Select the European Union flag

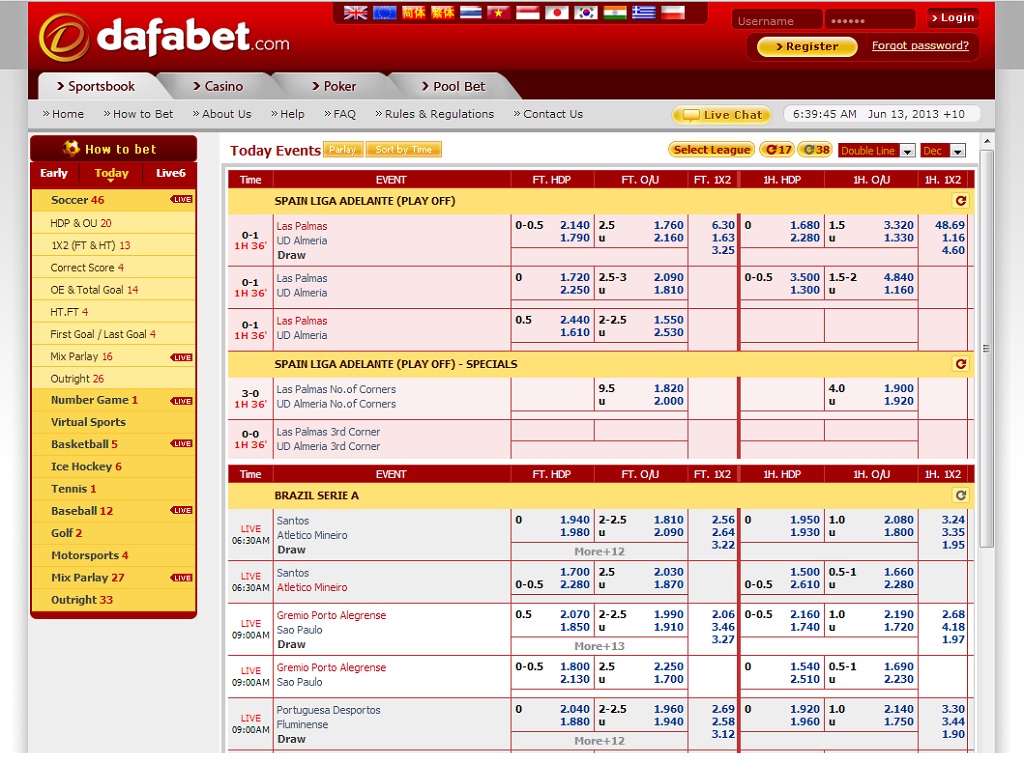(384, 12)
